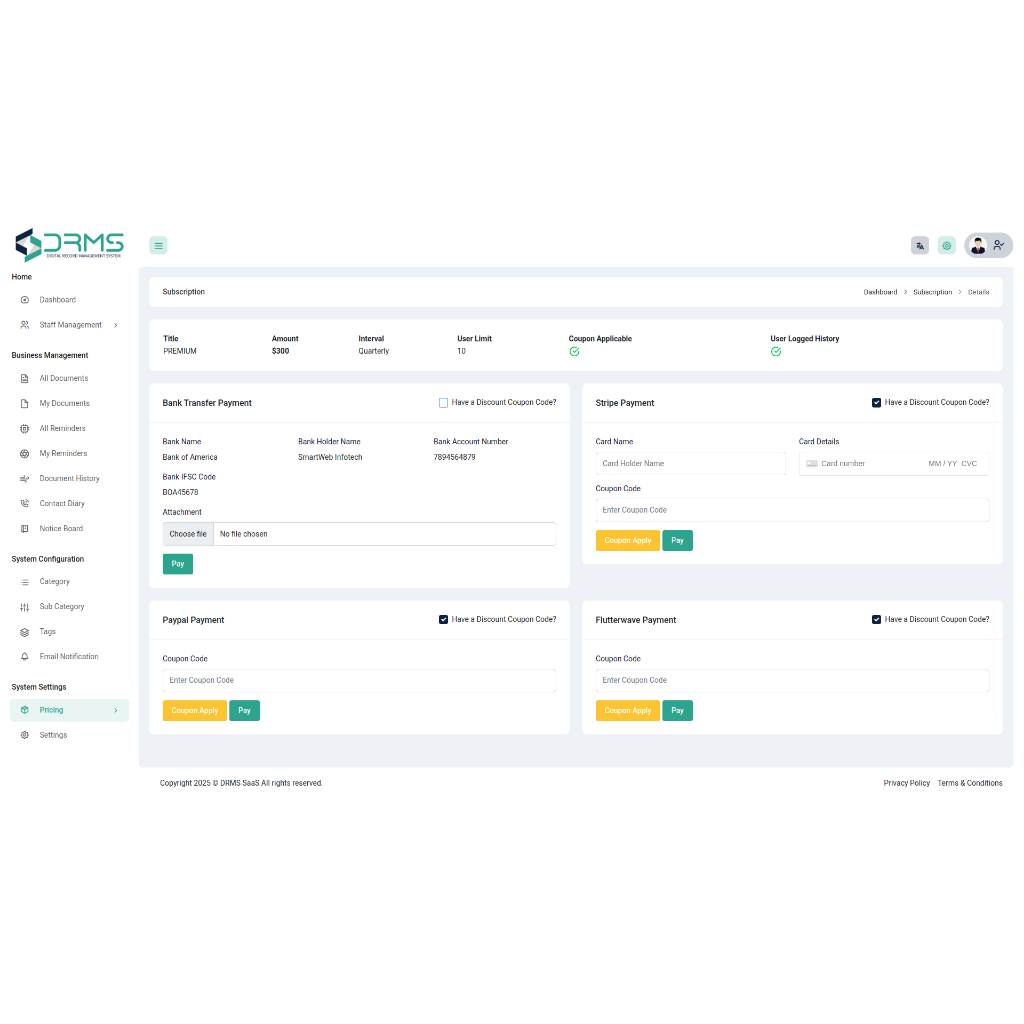The image size is (1024, 1024).
Task: Click Subscription breadcrumb link
Action: tap(932, 292)
